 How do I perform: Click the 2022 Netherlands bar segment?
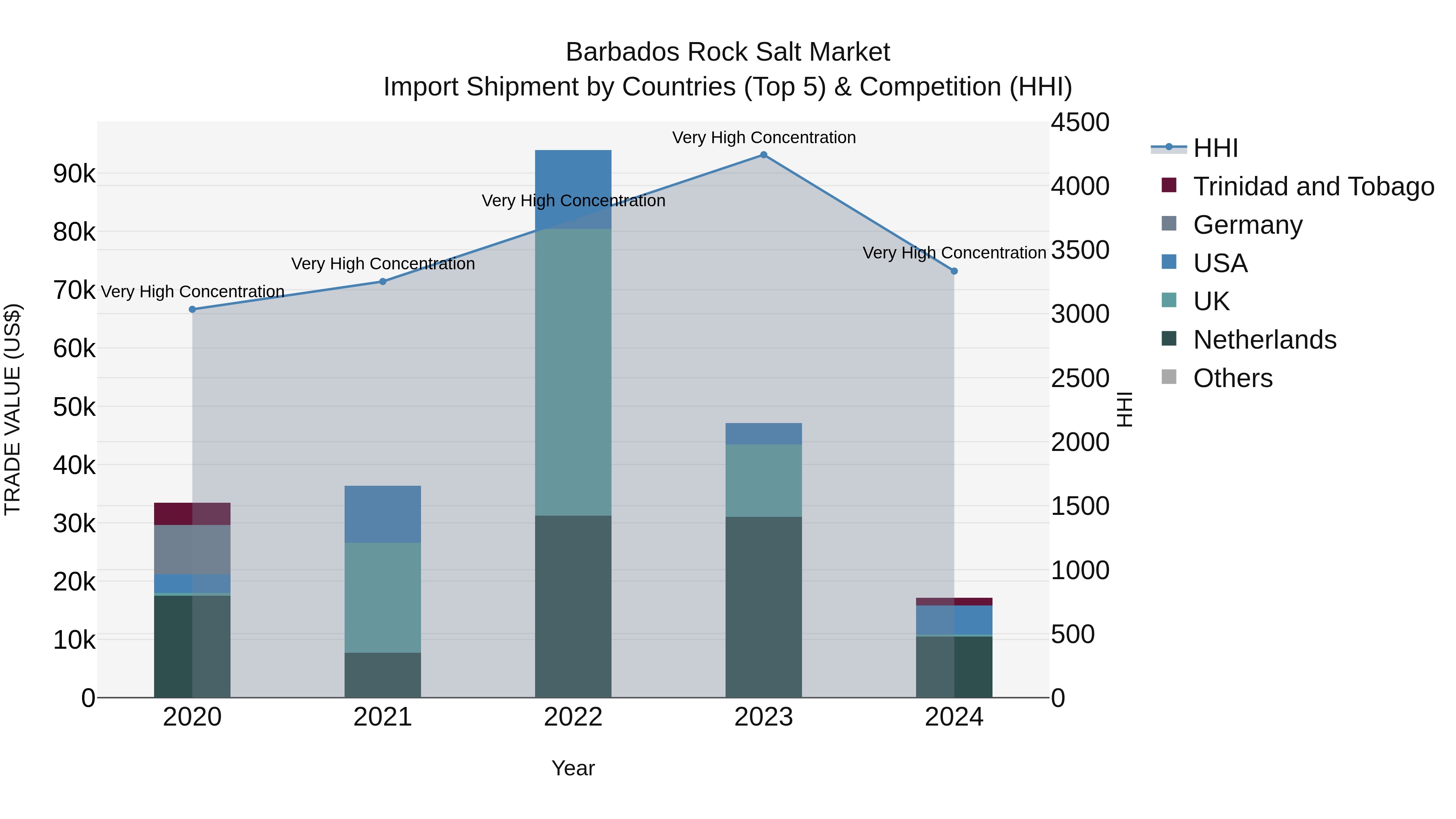point(573,607)
